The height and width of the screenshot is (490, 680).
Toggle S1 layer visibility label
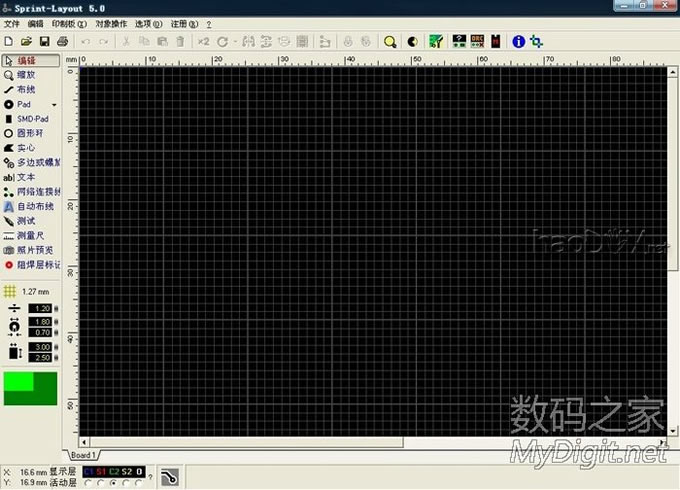coord(101,471)
